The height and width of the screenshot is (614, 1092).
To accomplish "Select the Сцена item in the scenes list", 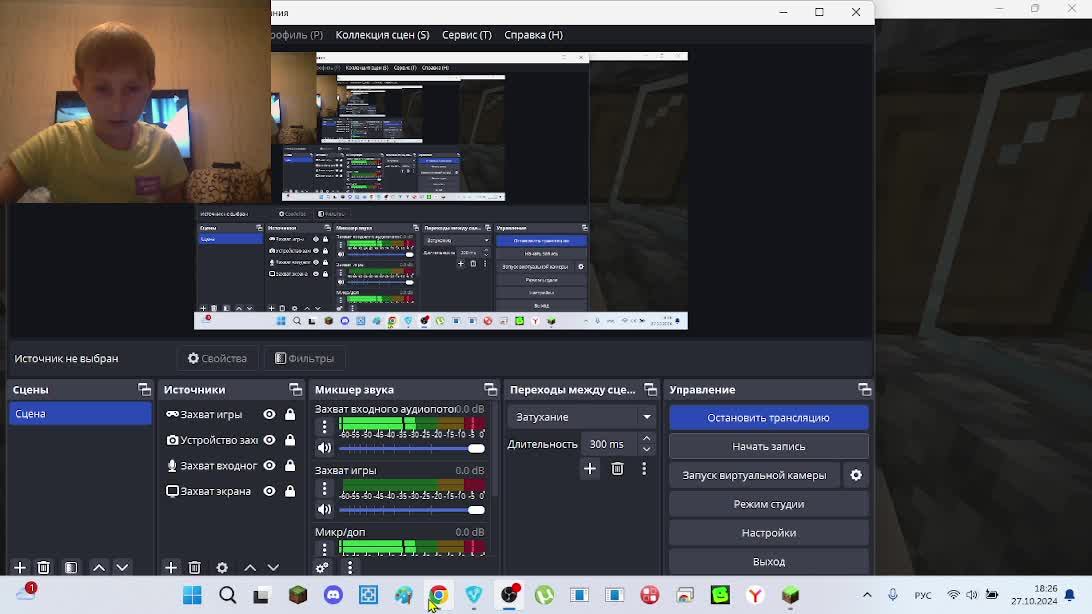I will tap(80, 414).
